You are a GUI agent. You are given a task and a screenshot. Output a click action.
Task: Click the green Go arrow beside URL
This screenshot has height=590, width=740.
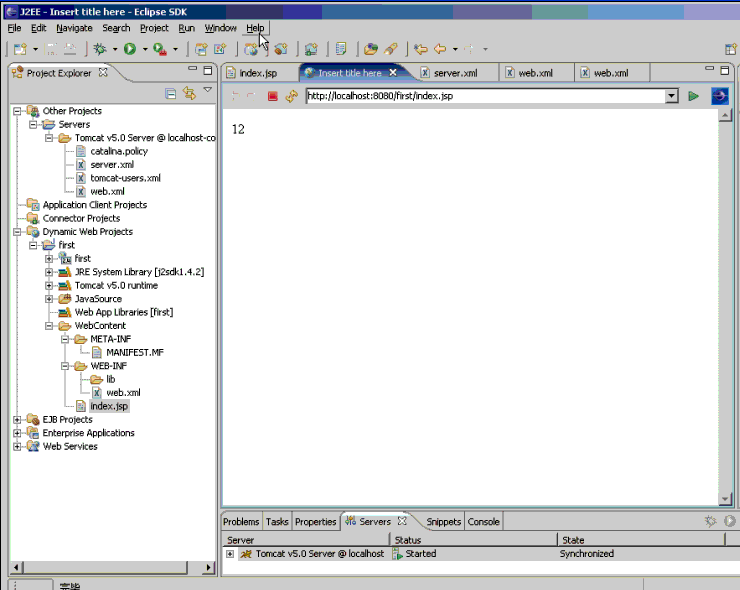(693, 96)
